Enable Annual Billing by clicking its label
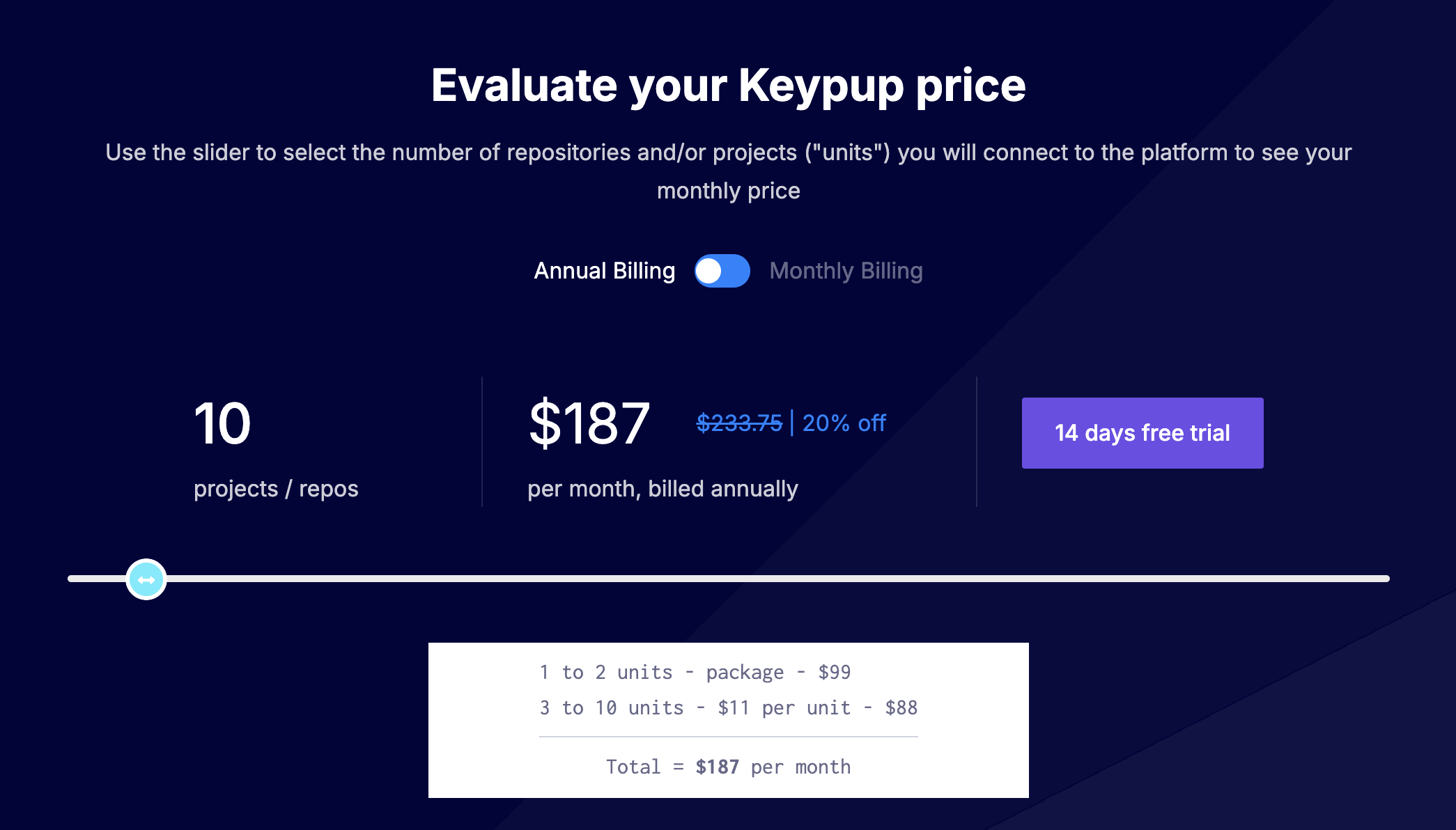 (x=603, y=271)
